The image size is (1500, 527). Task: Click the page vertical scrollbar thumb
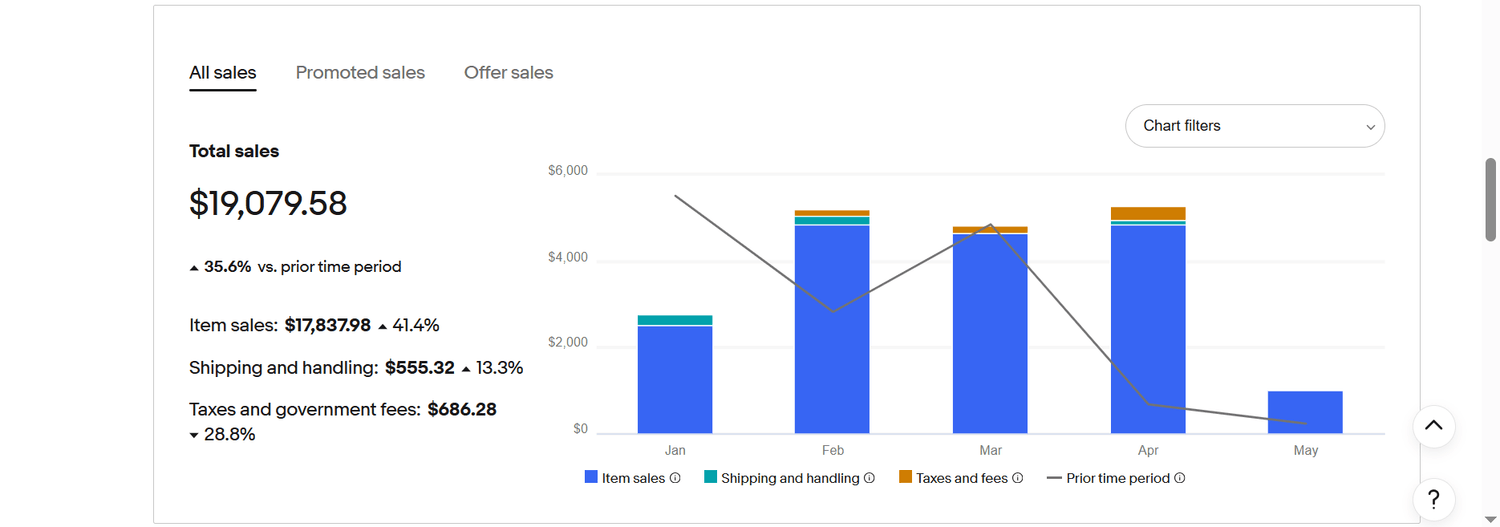click(x=1491, y=199)
